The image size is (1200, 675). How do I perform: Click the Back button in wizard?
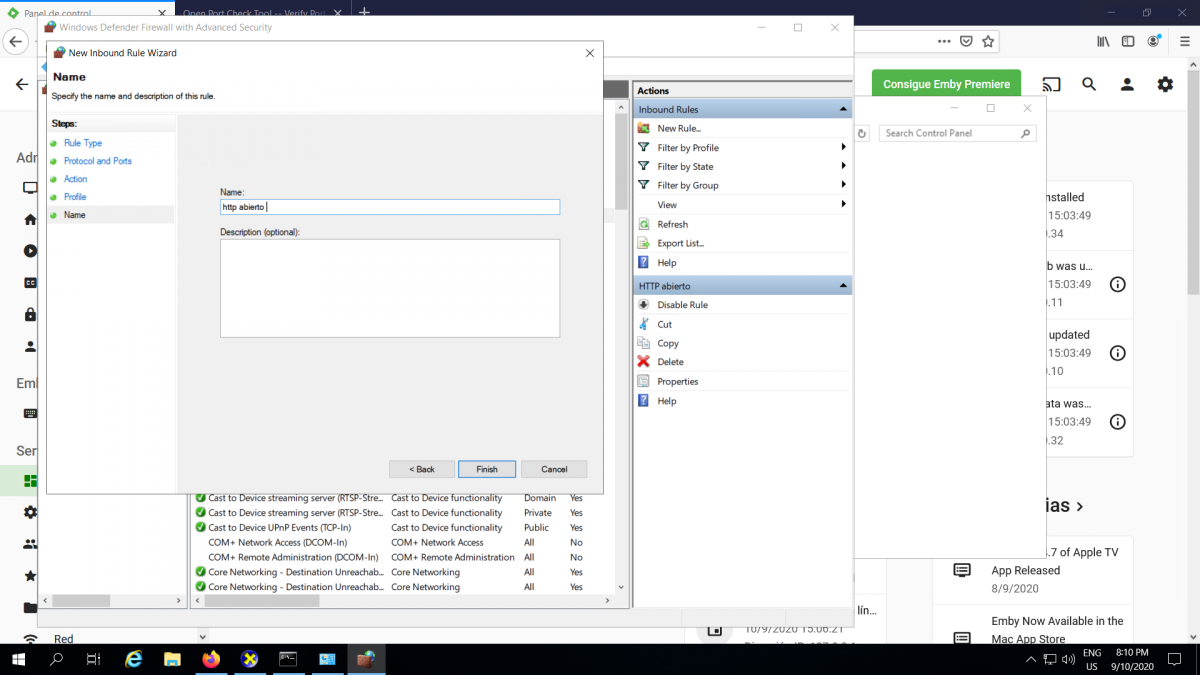point(422,469)
